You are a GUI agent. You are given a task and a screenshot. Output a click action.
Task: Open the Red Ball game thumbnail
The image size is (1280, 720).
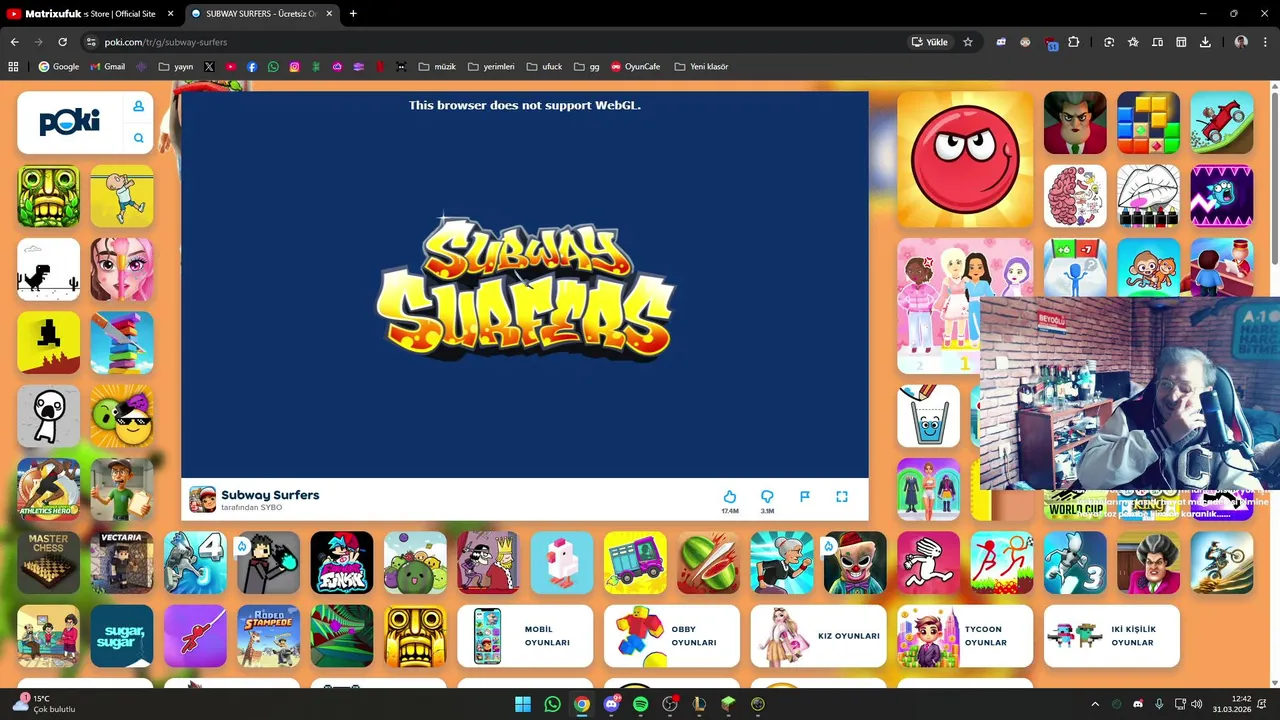click(965, 159)
